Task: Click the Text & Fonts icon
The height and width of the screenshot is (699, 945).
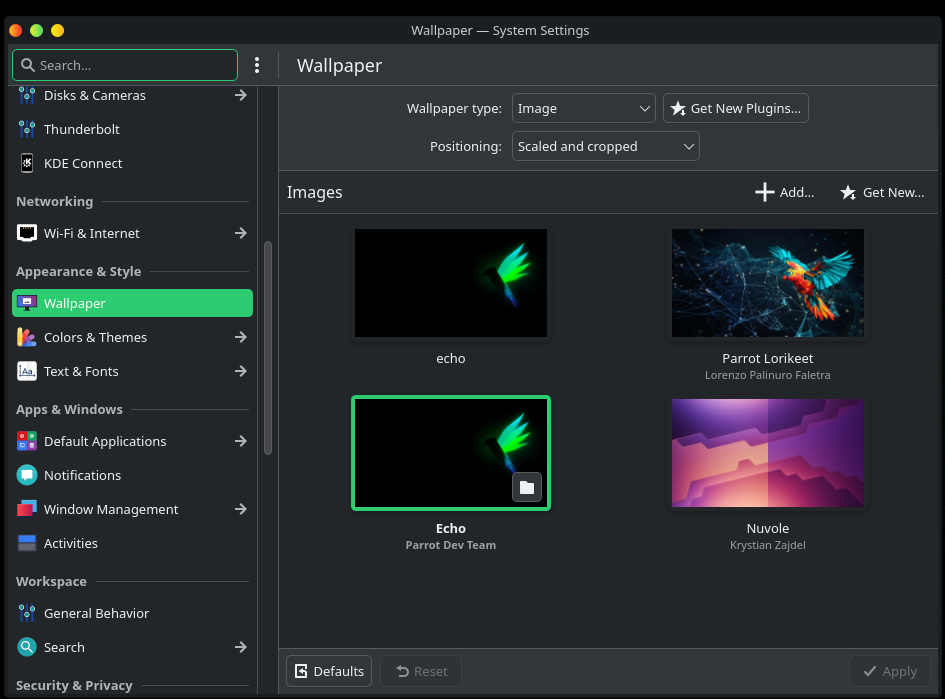Action: coord(27,371)
